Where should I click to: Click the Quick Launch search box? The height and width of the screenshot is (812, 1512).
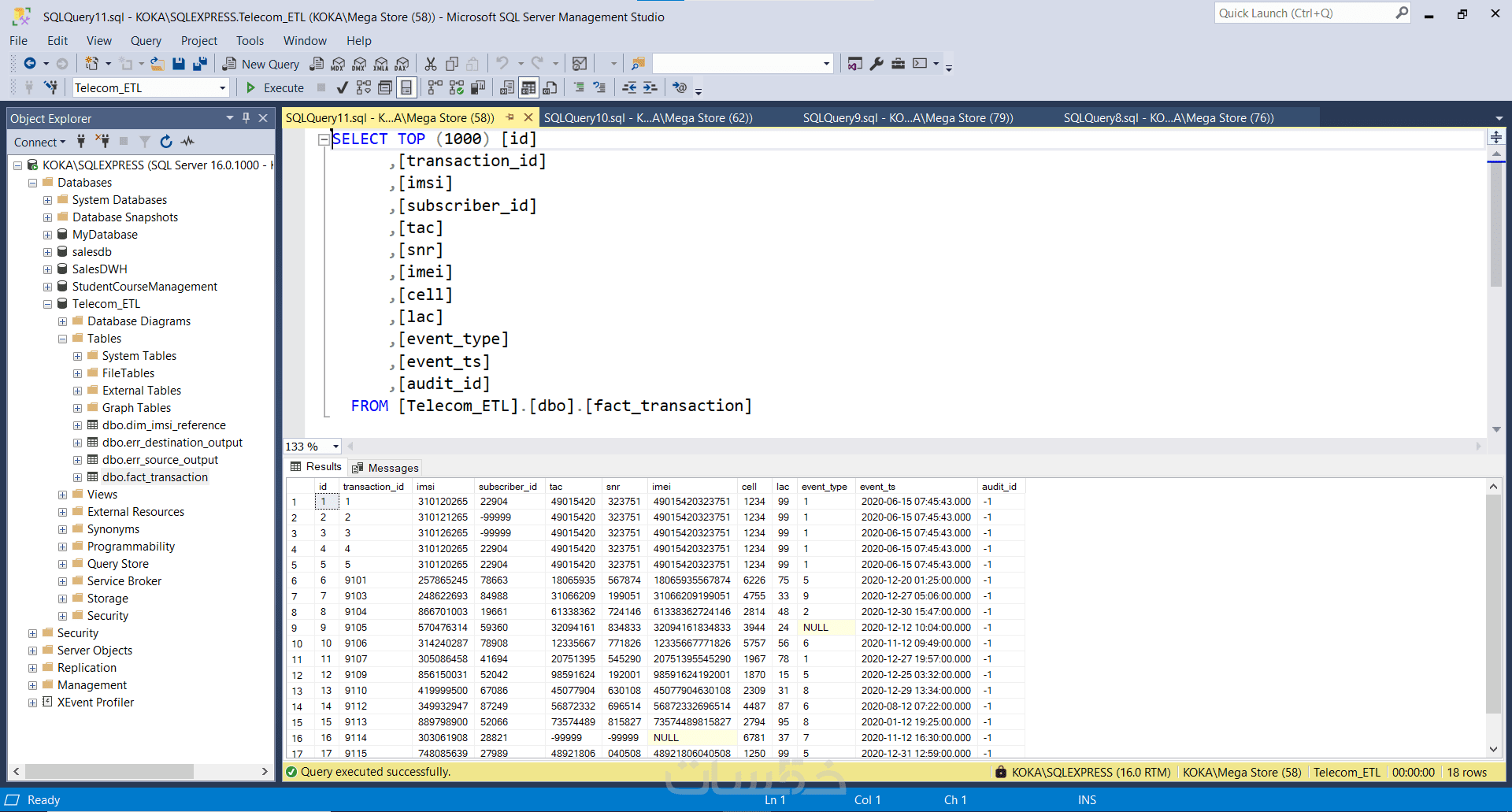[x=1313, y=13]
